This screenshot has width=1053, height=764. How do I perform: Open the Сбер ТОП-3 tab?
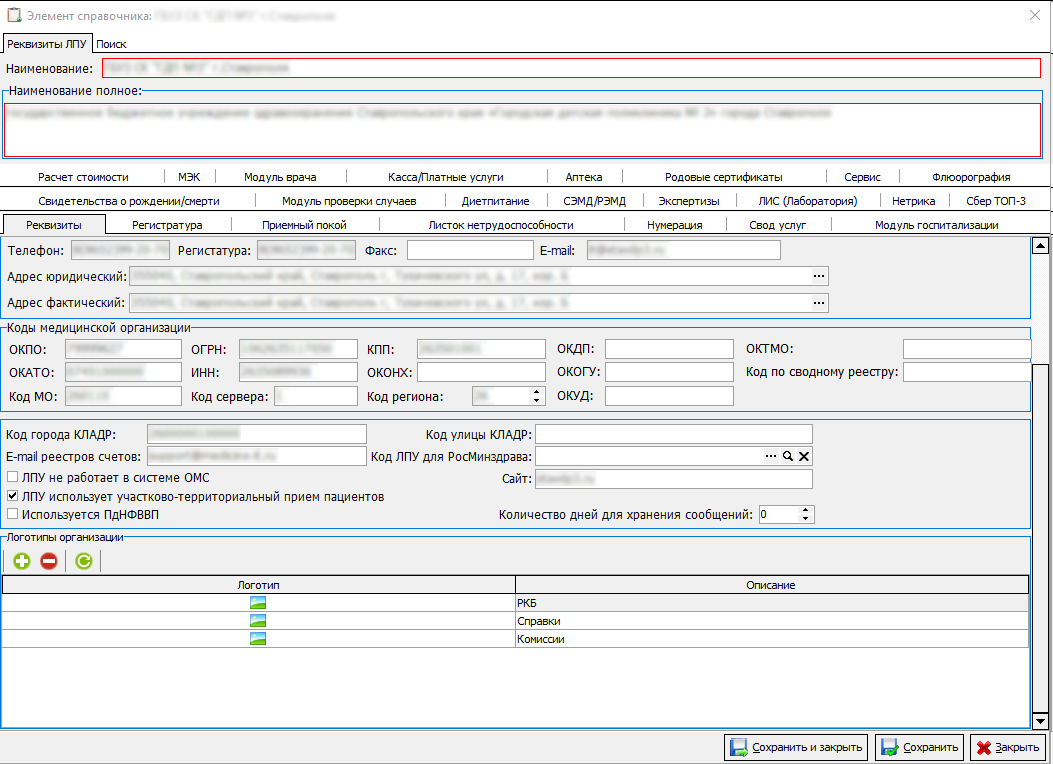pyautogui.click(x=996, y=201)
